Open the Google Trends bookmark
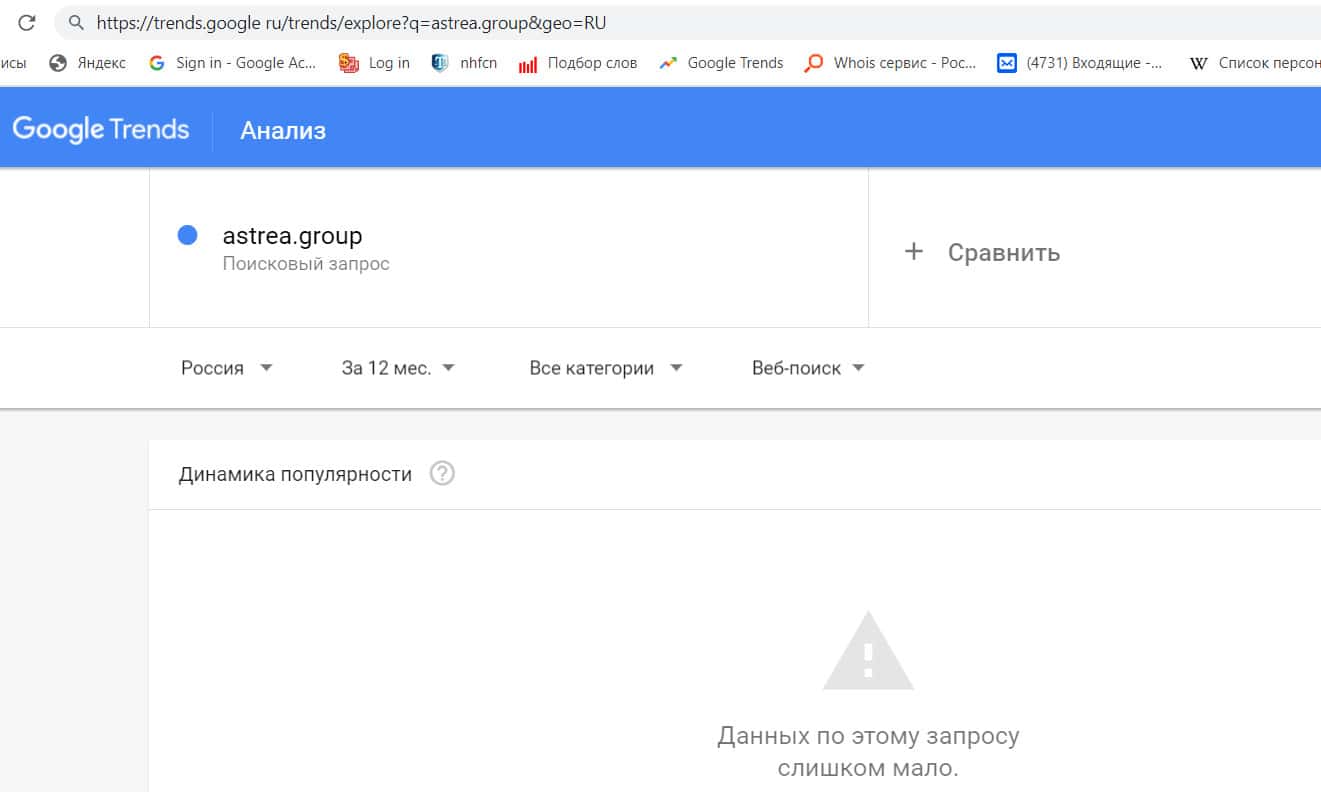Viewport: 1321px width, 792px height. coord(721,63)
